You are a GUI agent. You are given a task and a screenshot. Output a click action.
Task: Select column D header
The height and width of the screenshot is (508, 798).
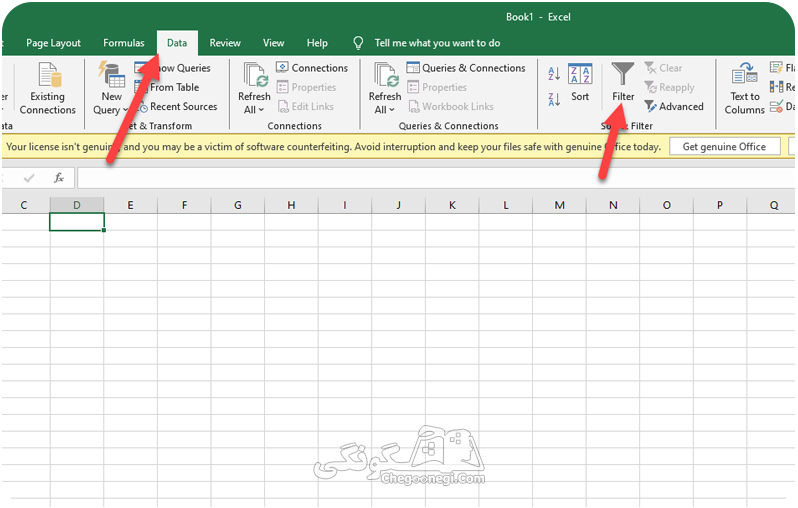77,205
